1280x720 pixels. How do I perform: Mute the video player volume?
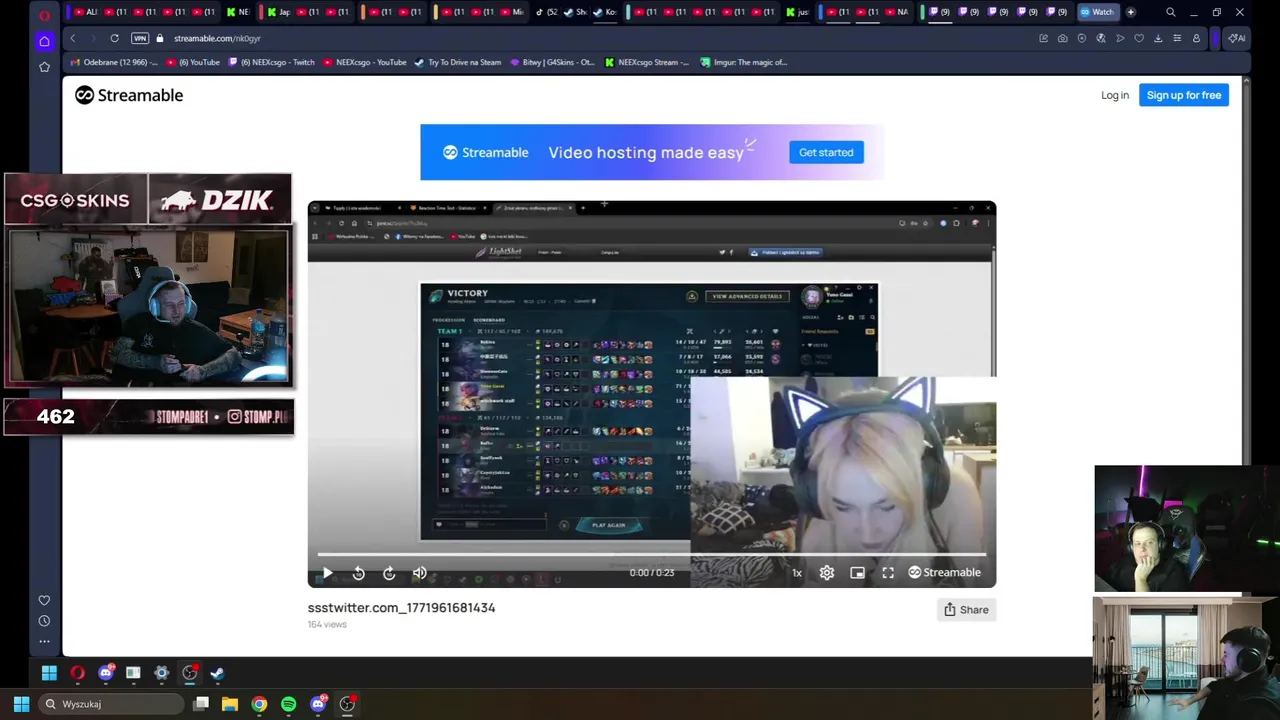[420, 573]
